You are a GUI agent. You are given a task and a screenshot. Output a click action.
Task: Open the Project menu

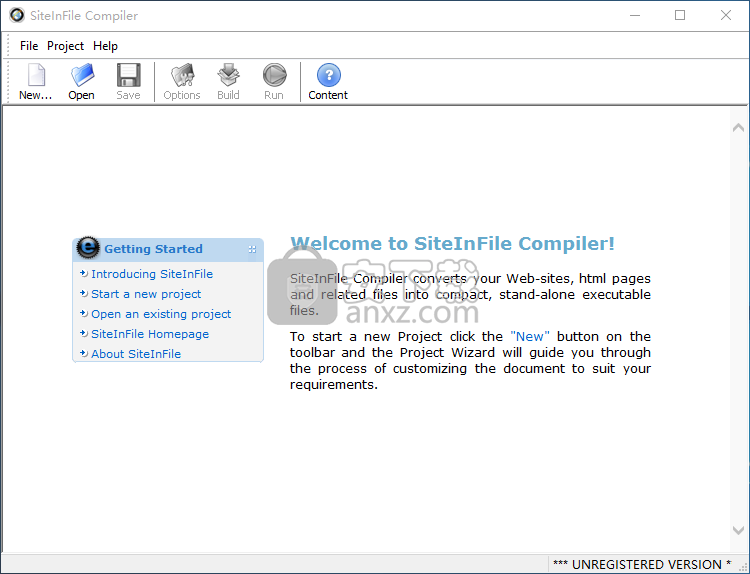coord(65,46)
